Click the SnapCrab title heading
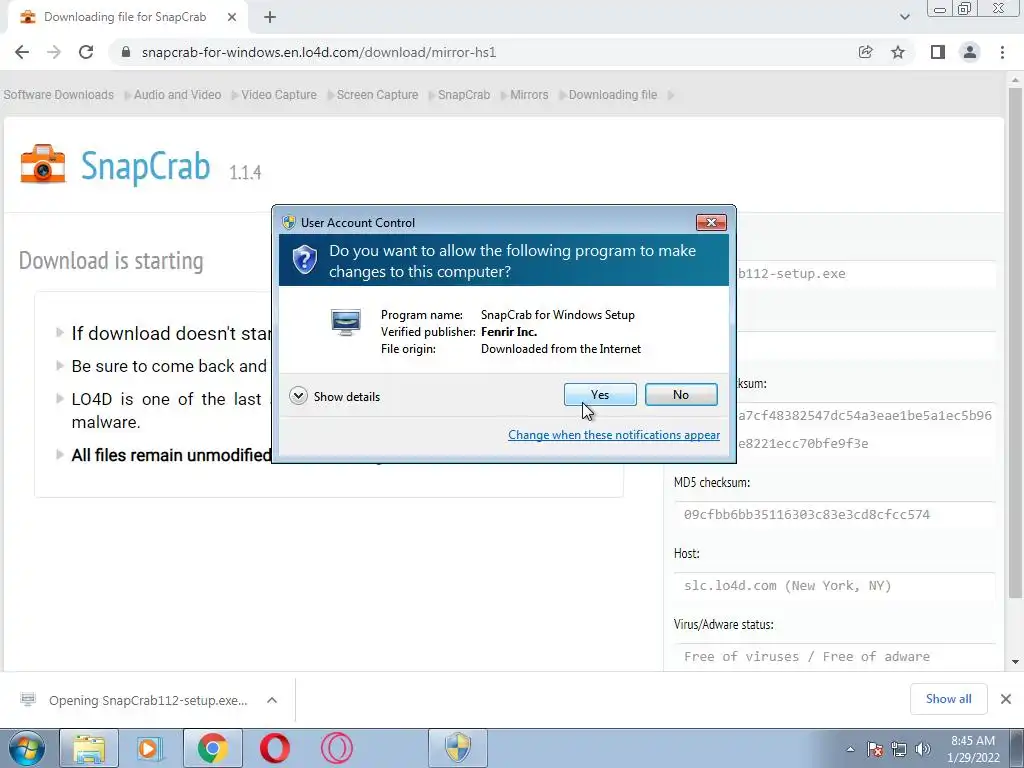This screenshot has height=768, width=1024. (146, 166)
